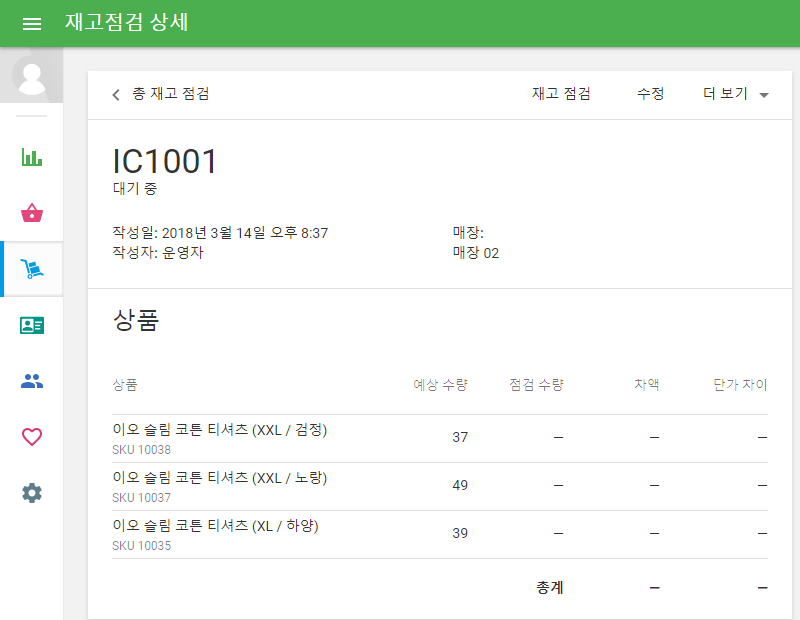800x620 pixels.
Task: Open the bar chart dashboard icon
Action: pyautogui.click(x=32, y=157)
